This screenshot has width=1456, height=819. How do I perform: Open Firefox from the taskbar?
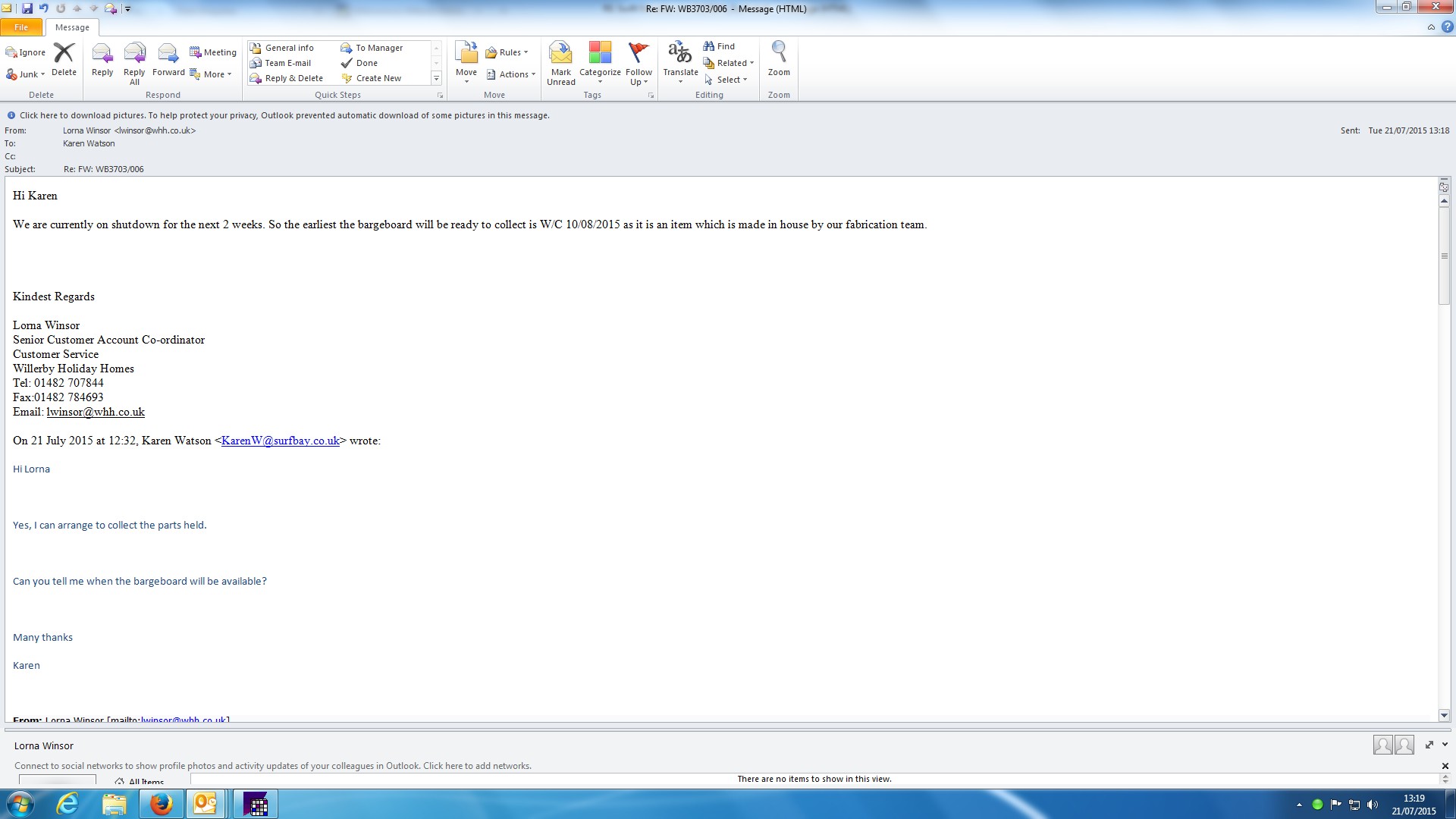(161, 804)
